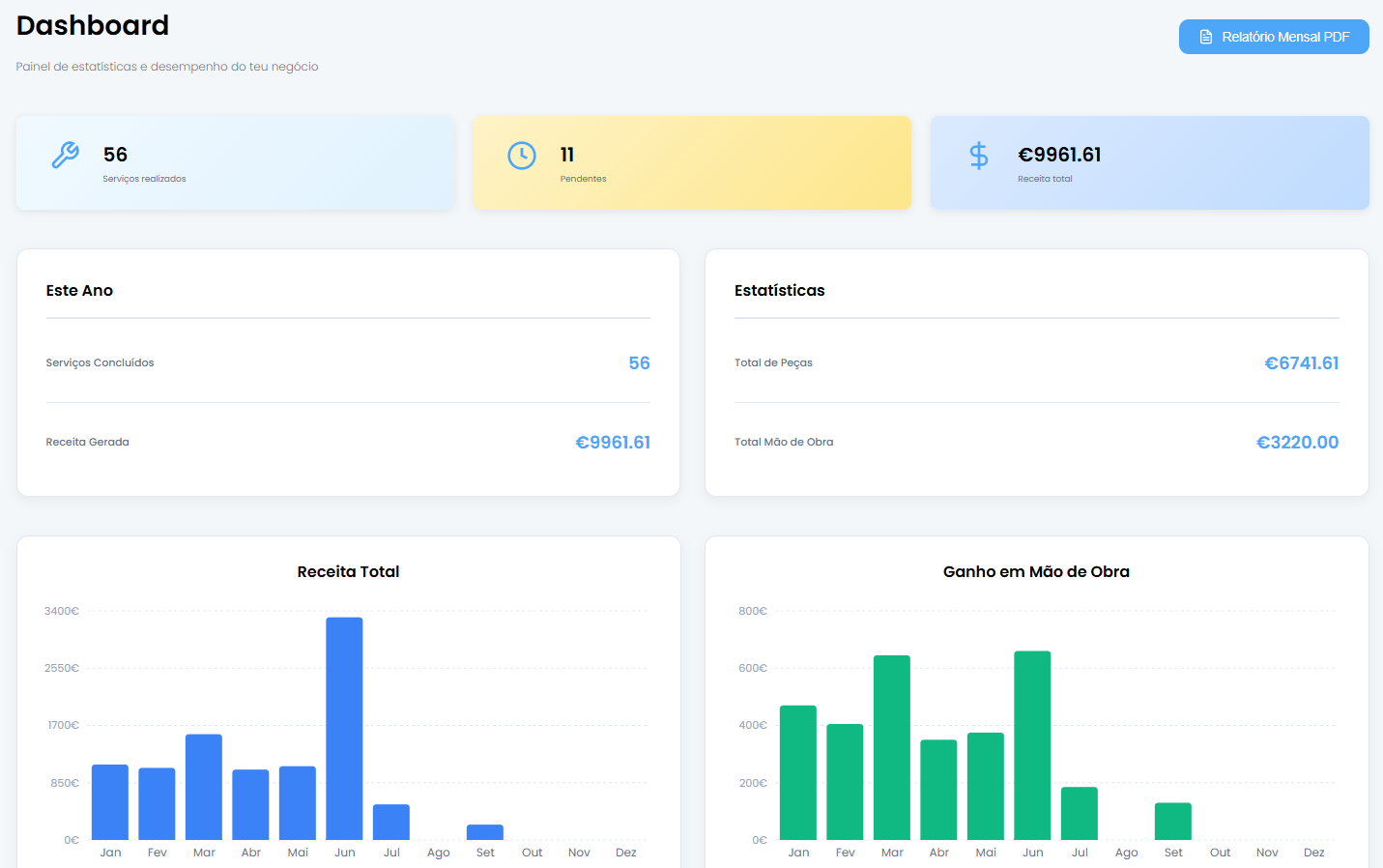
Task: Click the 'Ganho em Mão de Obra' chart title
Action: click(x=1036, y=571)
